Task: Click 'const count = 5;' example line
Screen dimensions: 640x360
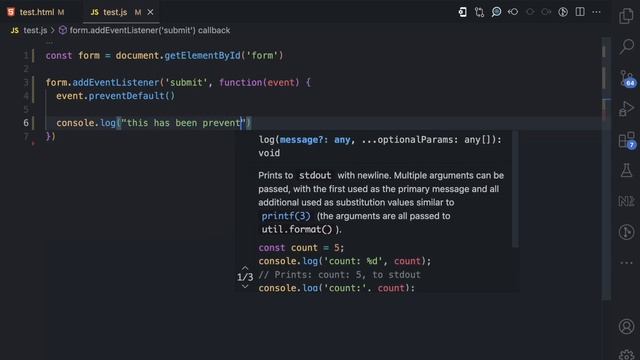Action: (x=301, y=248)
